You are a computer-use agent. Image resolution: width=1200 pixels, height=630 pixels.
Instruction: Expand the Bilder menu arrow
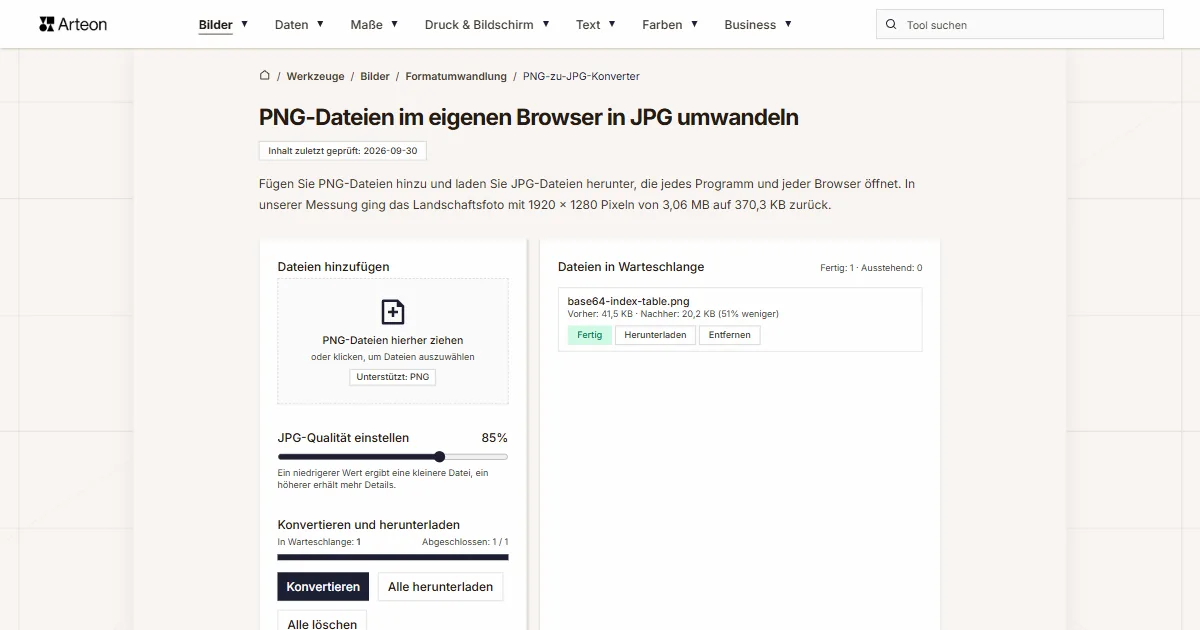[x=245, y=24]
